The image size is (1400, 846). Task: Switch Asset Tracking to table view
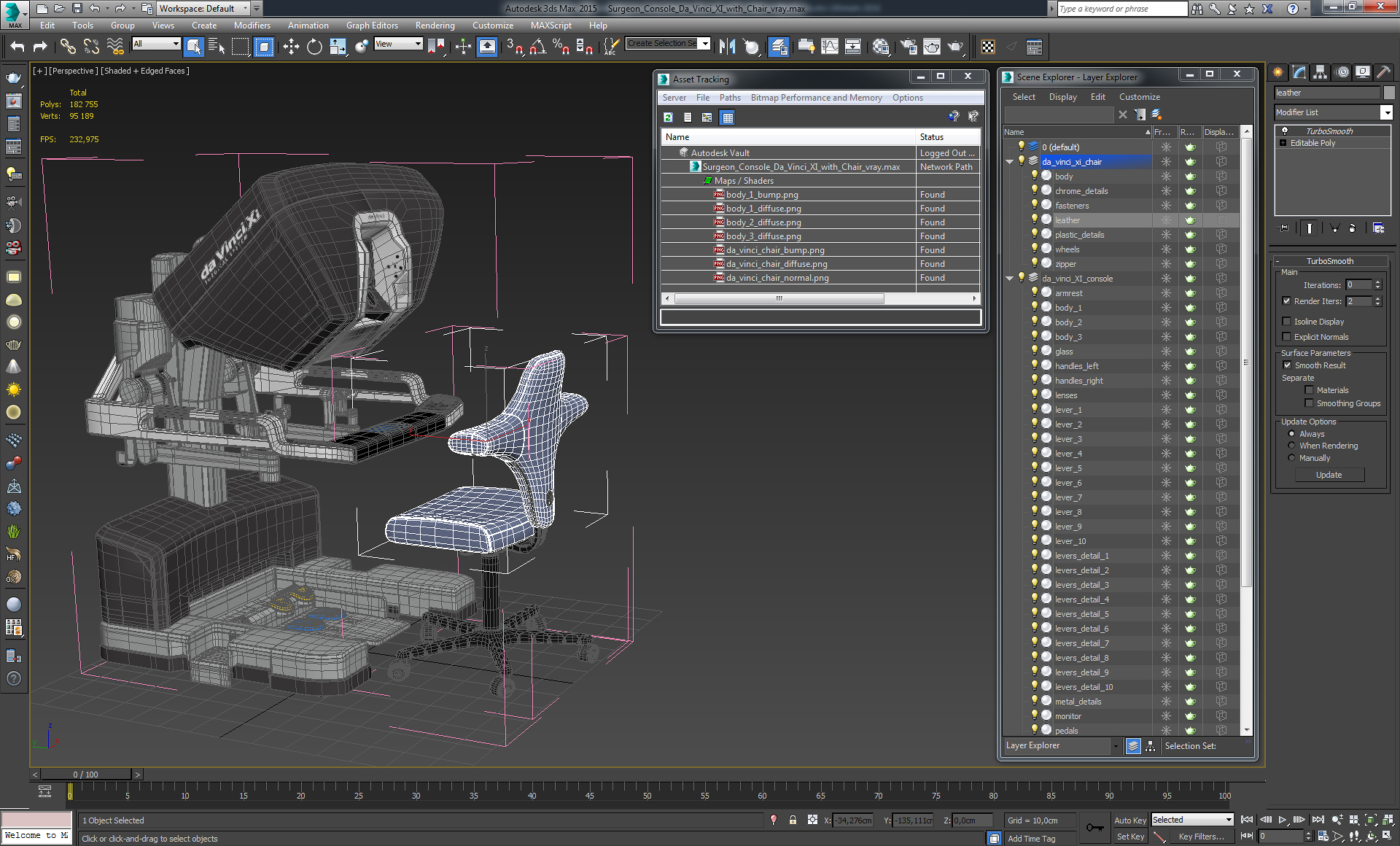tap(727, 117)
